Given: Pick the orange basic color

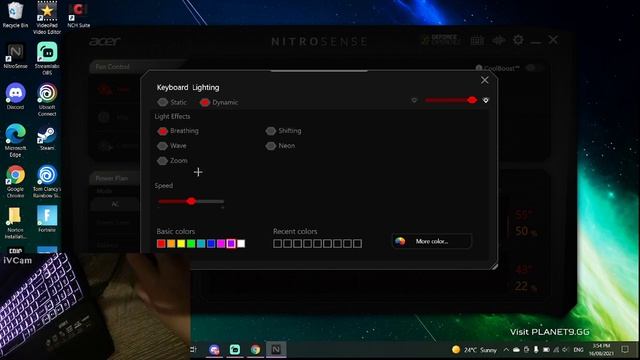Looking at the screenshot, I should click(171, 244).
